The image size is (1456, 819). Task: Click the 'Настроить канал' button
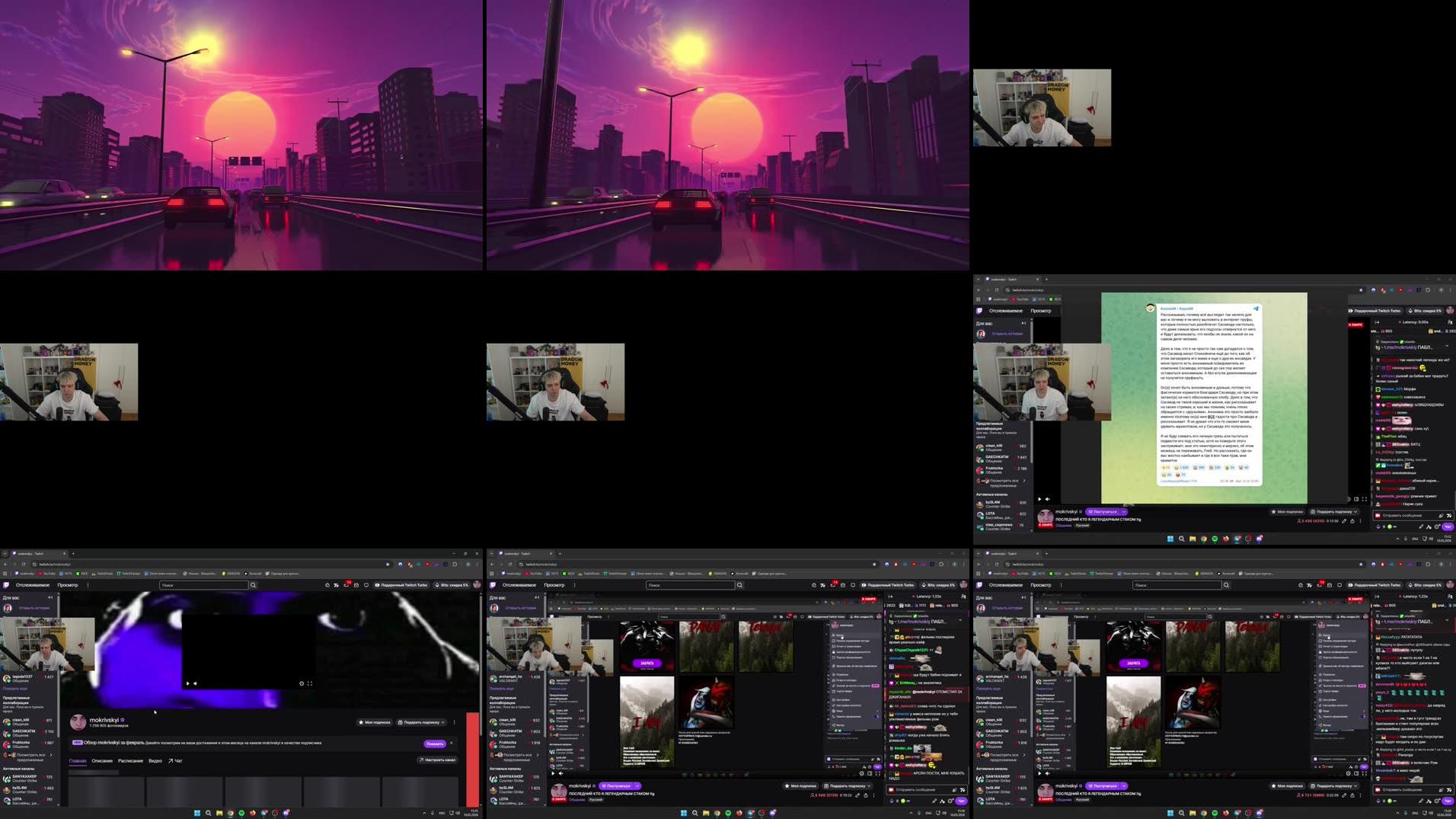tap(438, 760)
